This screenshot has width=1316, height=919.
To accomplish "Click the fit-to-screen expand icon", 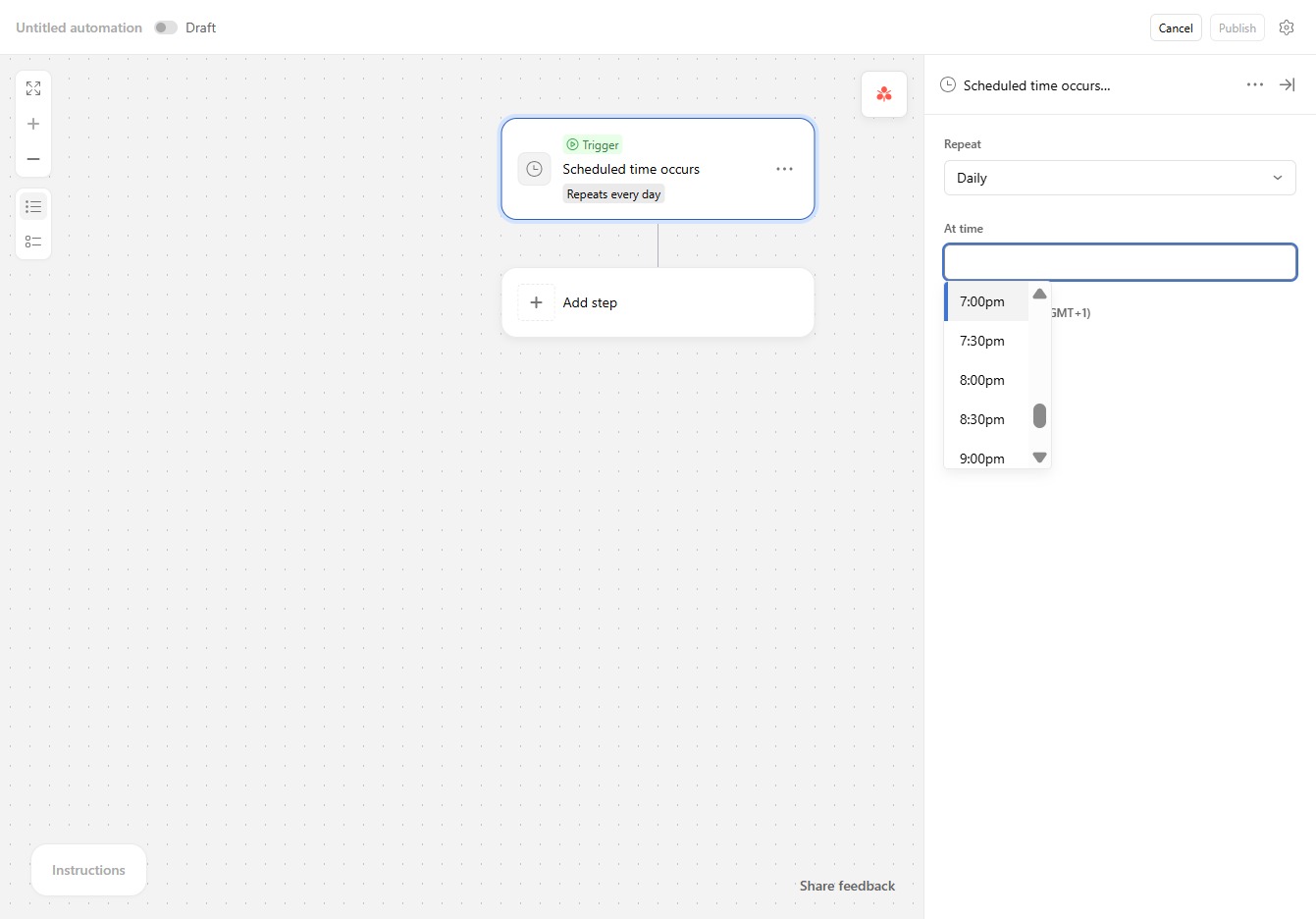I will [x=33, y=88].
